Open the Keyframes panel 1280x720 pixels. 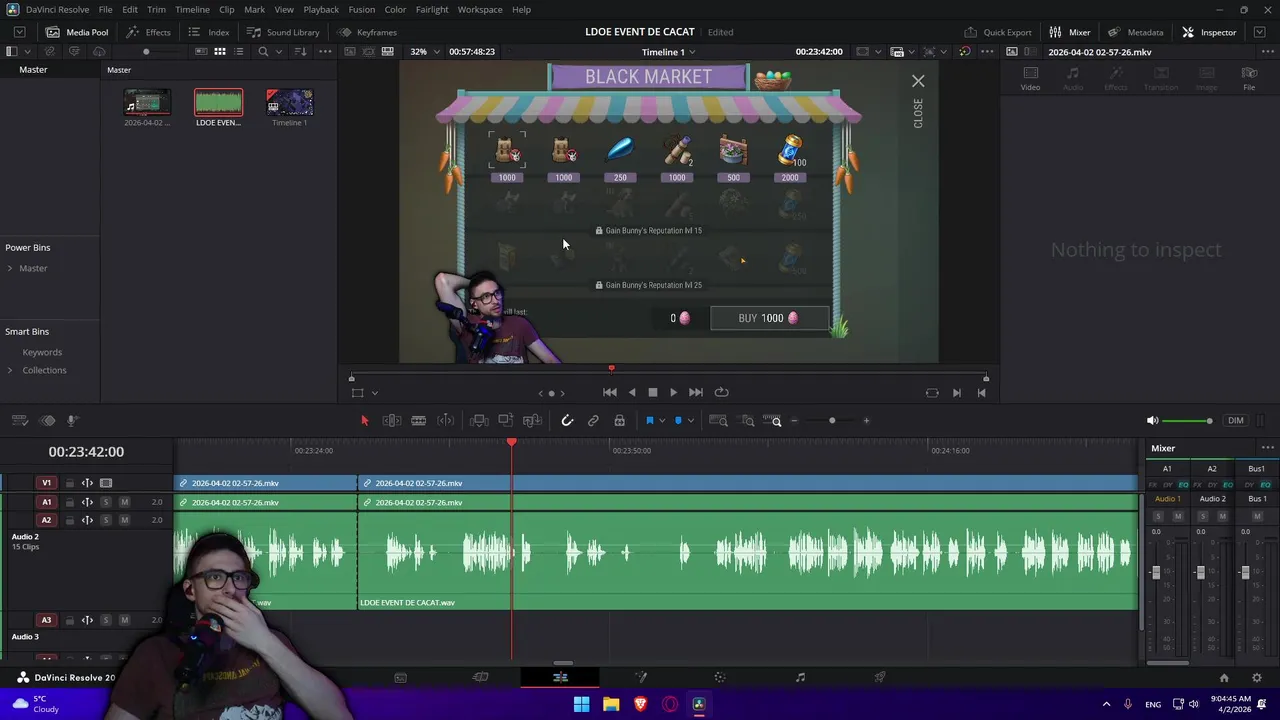pyautogui.click(x=367, y=32)
